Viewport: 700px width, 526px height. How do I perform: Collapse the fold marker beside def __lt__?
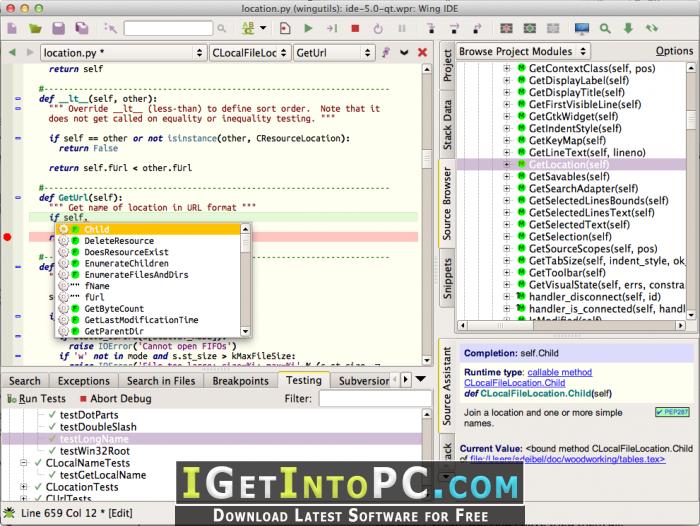click(x=18, y=98)
